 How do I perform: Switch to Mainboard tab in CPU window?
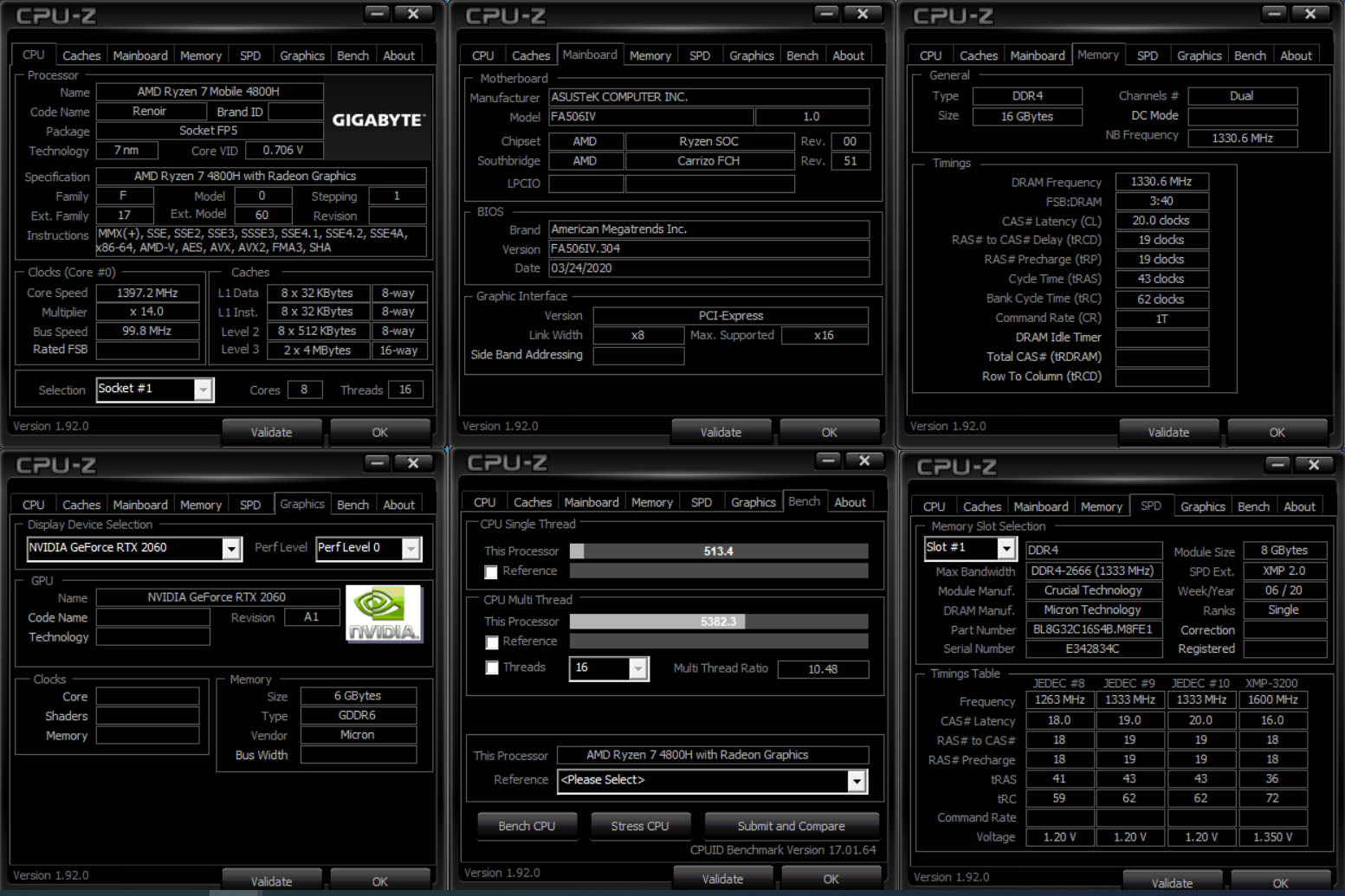[140, 55]
